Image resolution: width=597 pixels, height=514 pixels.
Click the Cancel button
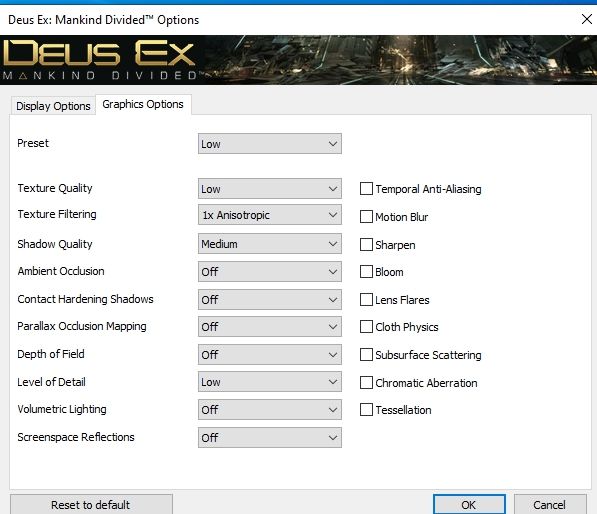(x=550, y=505)
